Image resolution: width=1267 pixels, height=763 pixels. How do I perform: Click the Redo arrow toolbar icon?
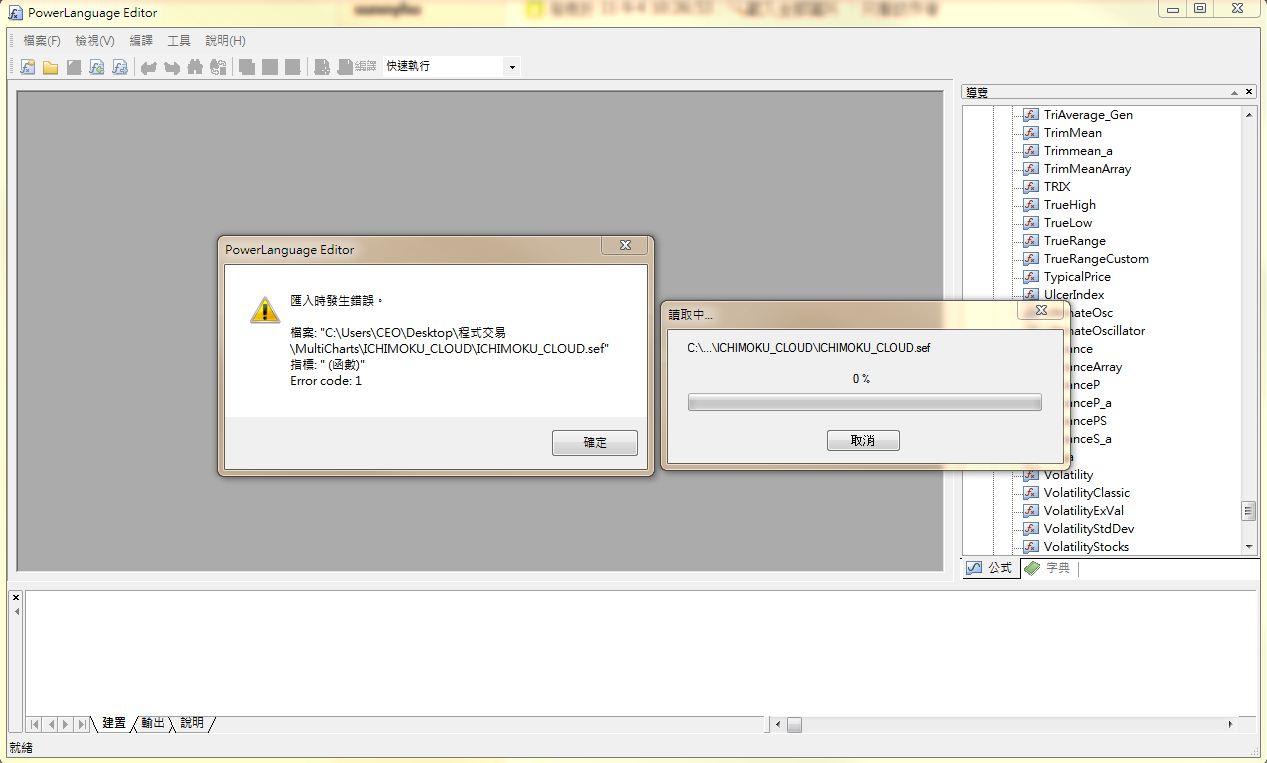pyautogui.click(x=171, y=67)
